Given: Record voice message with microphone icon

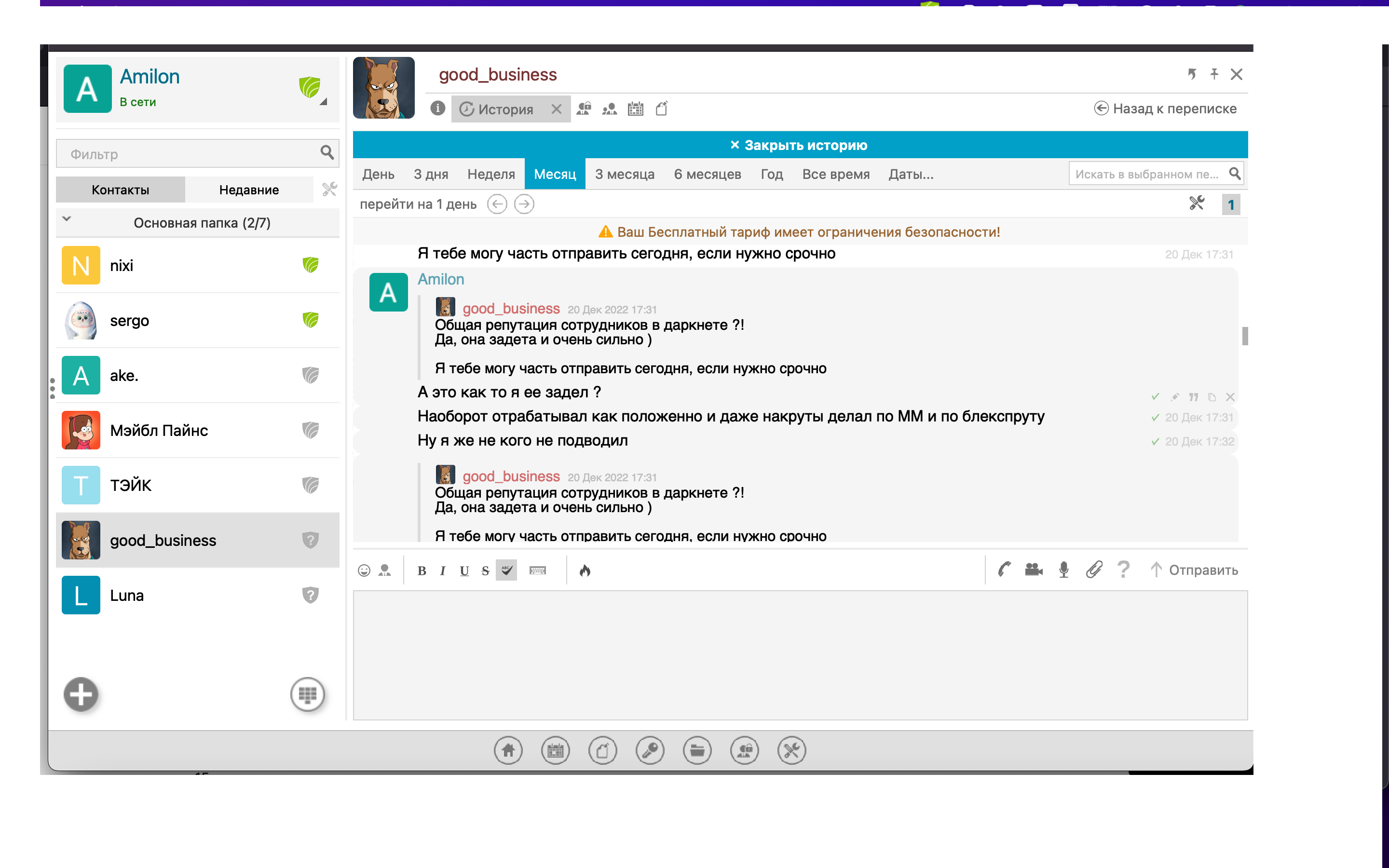Looking at the screenshot, I should (x=1063, y=570).
